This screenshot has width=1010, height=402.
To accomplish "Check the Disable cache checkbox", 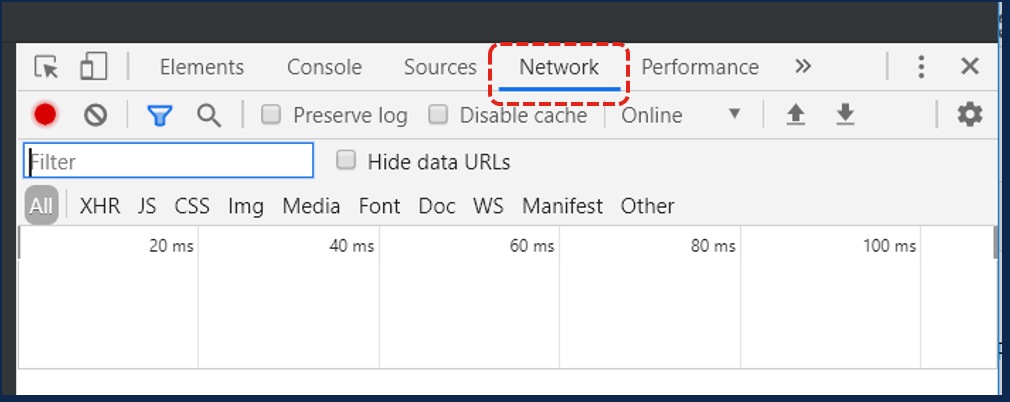I will (438, 115).
